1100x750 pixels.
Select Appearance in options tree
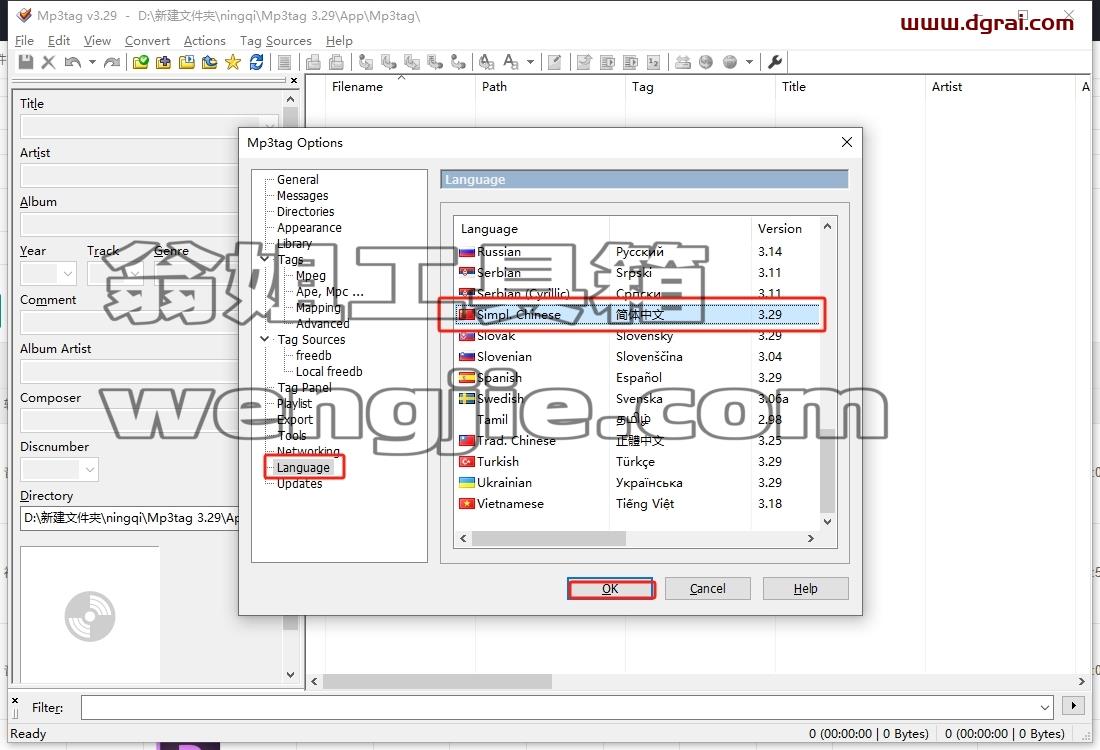pos(309,227)
